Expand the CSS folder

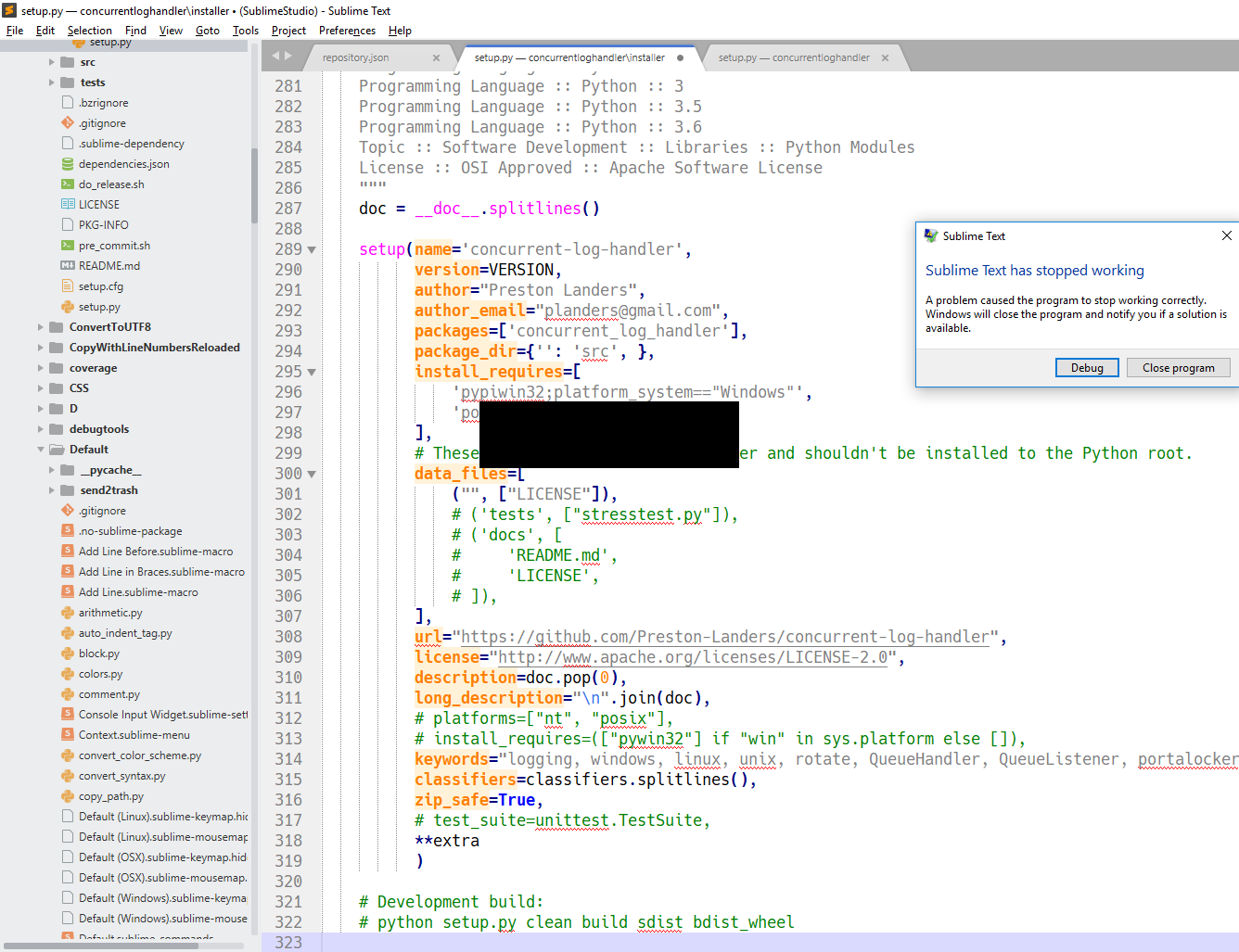[x=40, y=388]
